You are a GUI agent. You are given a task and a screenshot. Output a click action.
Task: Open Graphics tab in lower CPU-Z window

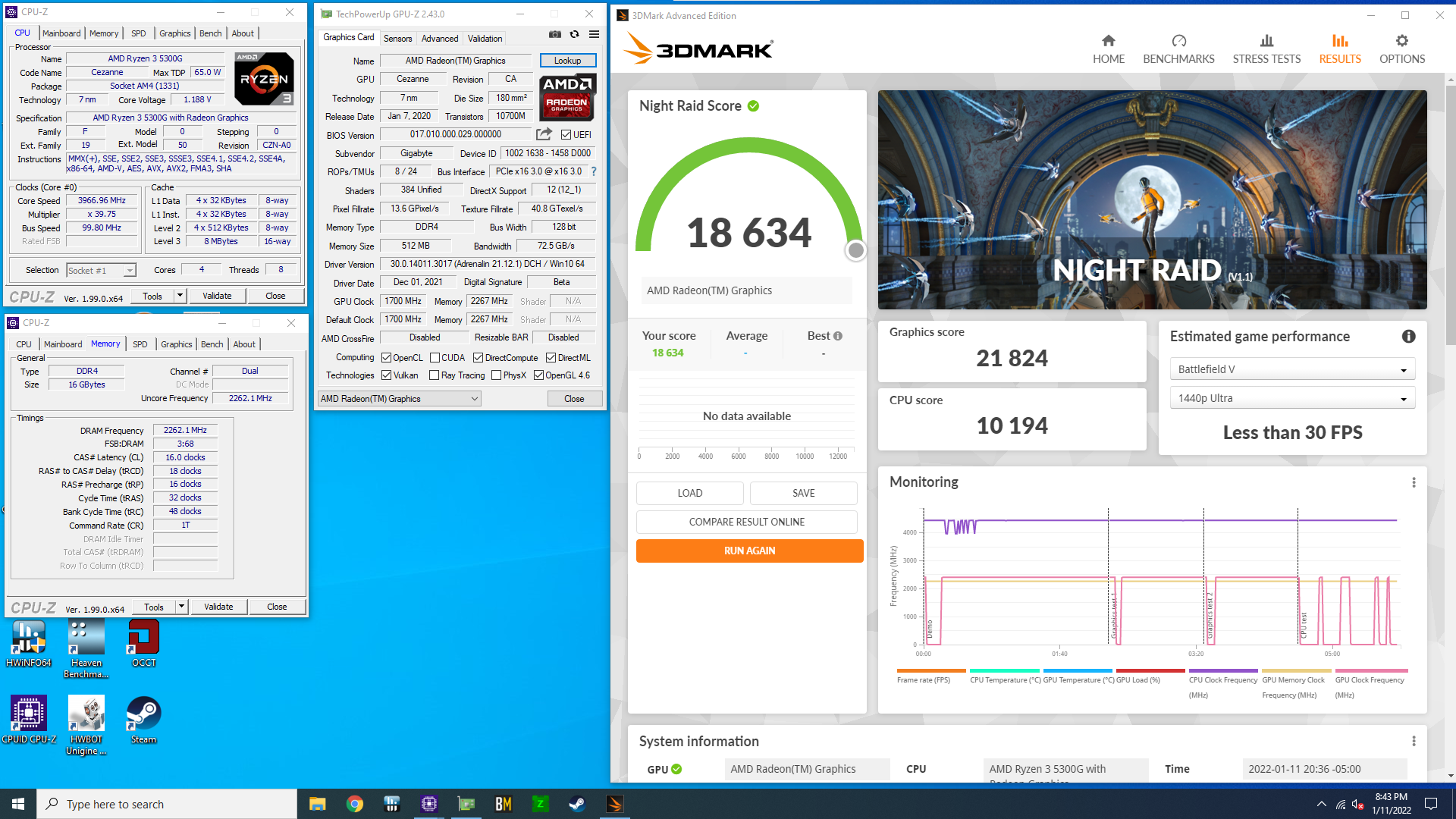pyautogui.click(x=176, y=344)
